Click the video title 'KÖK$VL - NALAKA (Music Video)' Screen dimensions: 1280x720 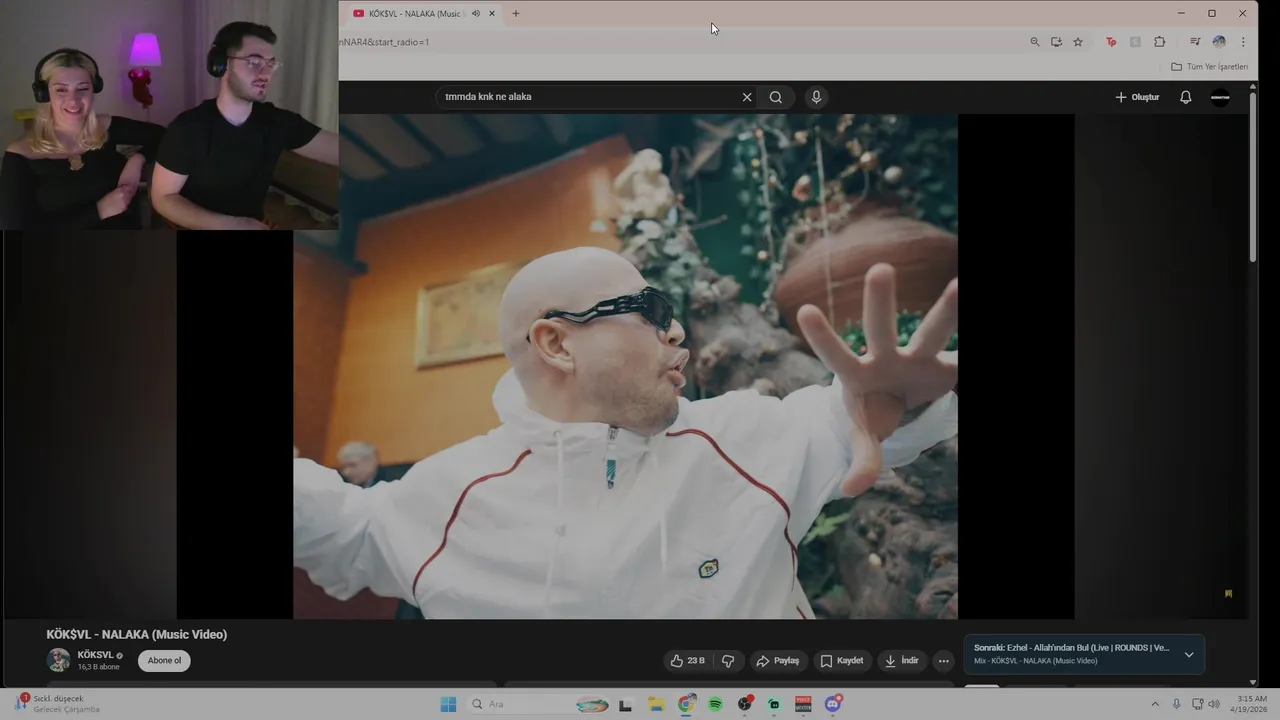[137, 634]
